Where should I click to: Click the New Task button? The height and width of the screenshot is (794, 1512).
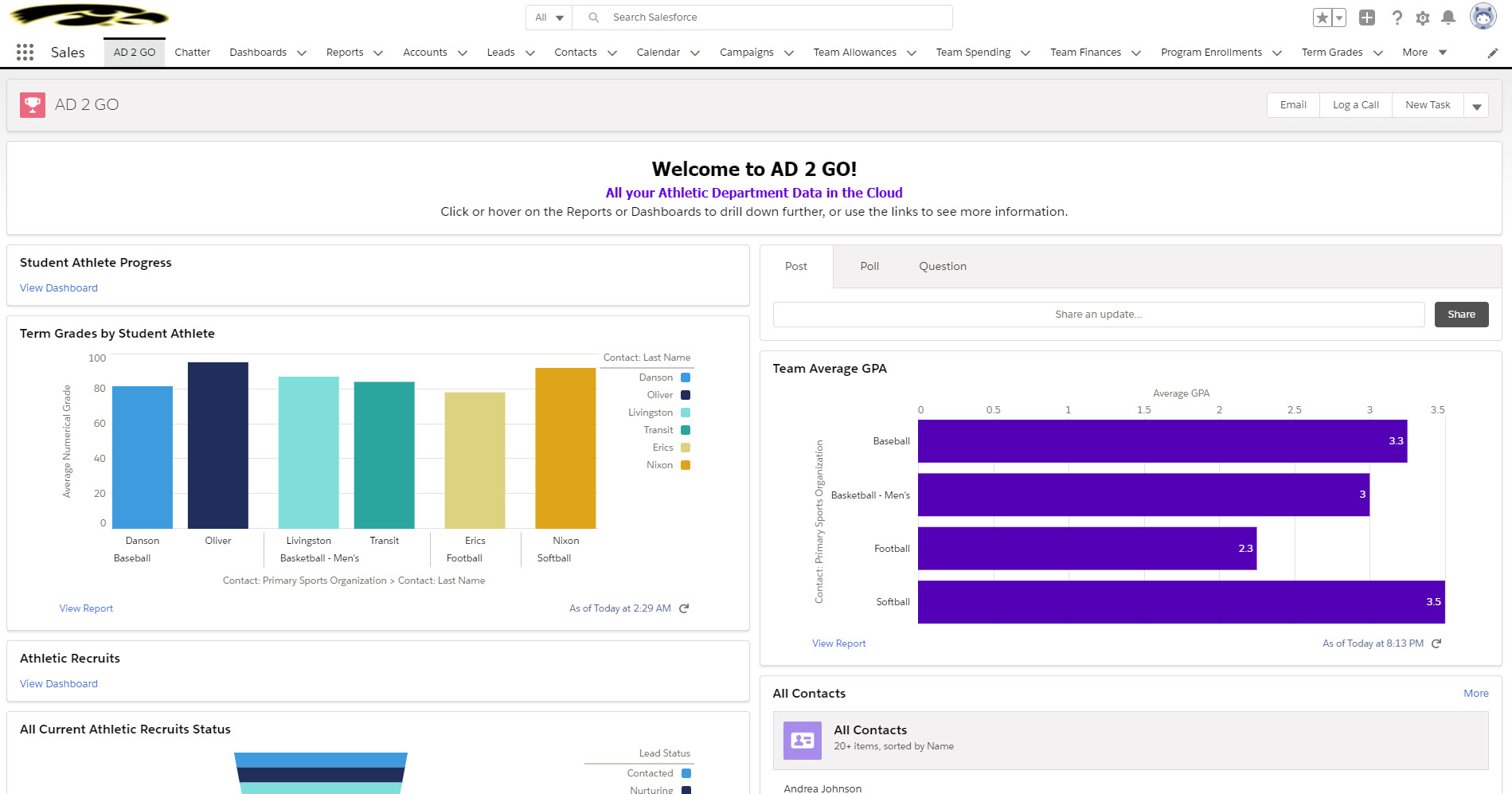[1428, 105]
